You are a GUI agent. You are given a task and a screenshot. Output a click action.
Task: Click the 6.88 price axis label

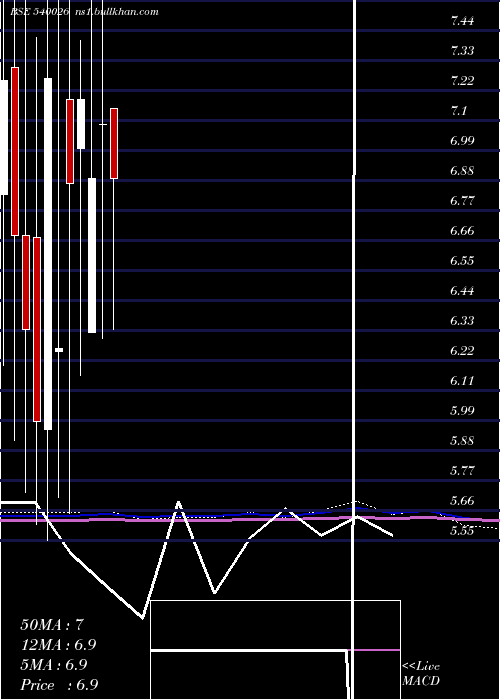(x=462, y=171)
